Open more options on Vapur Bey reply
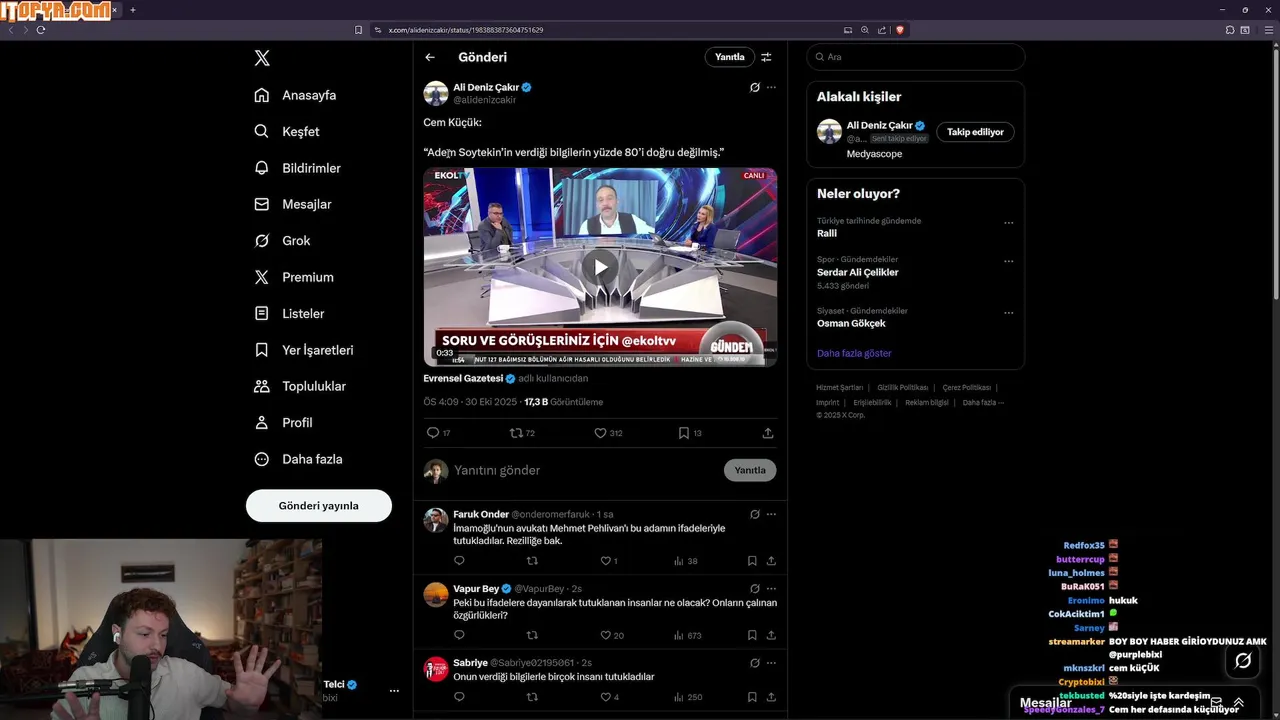 point(771,589)
